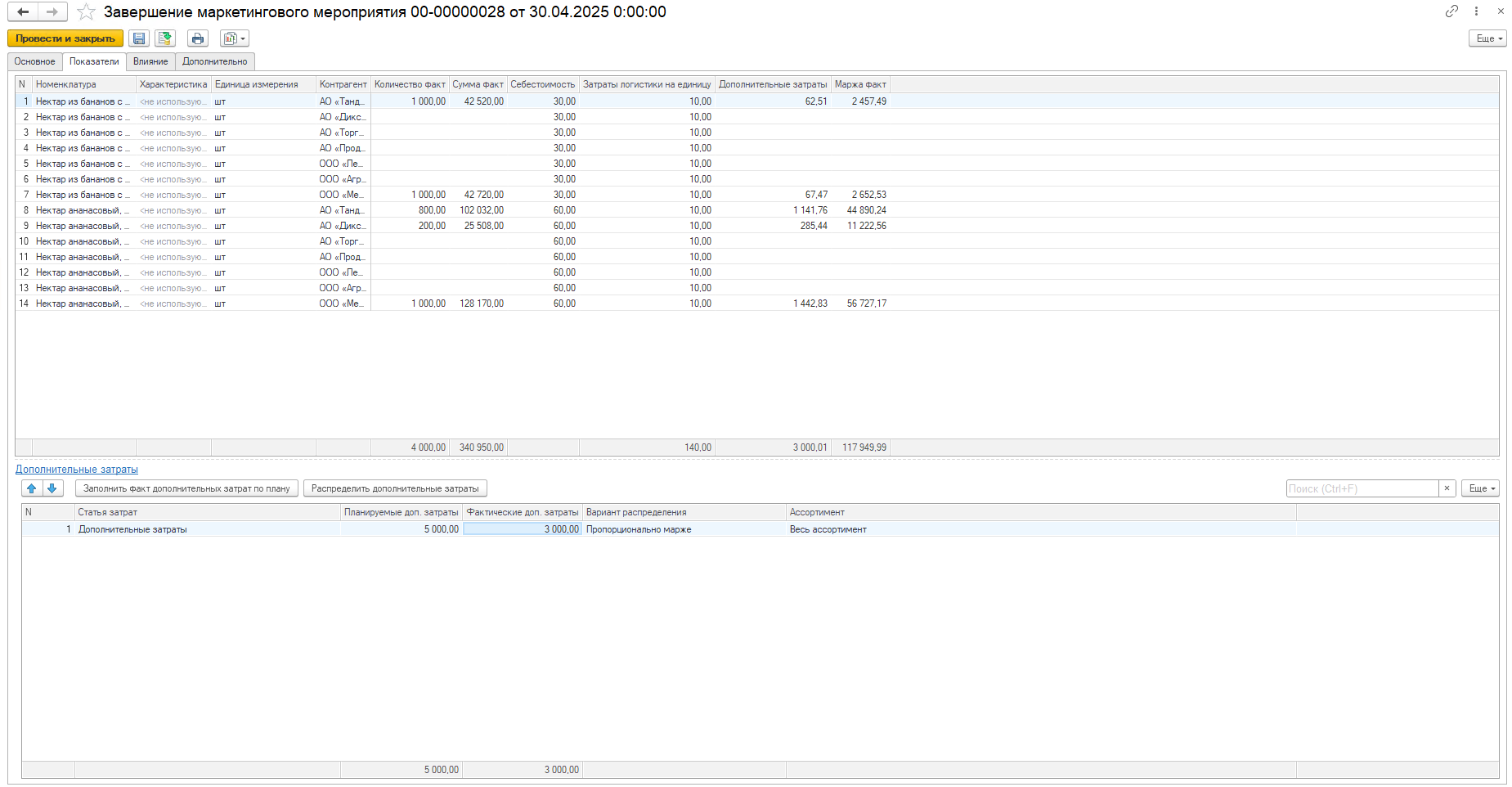This screenshot has height=787, width=1512.
Task: Click the post document icon
Action: point(165,38)
